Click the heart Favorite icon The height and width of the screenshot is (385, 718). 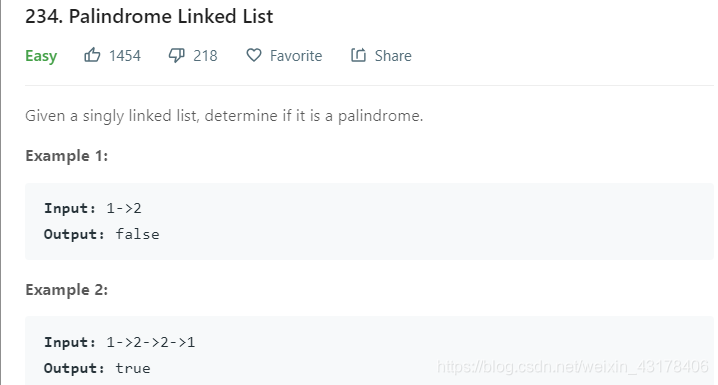254,55
